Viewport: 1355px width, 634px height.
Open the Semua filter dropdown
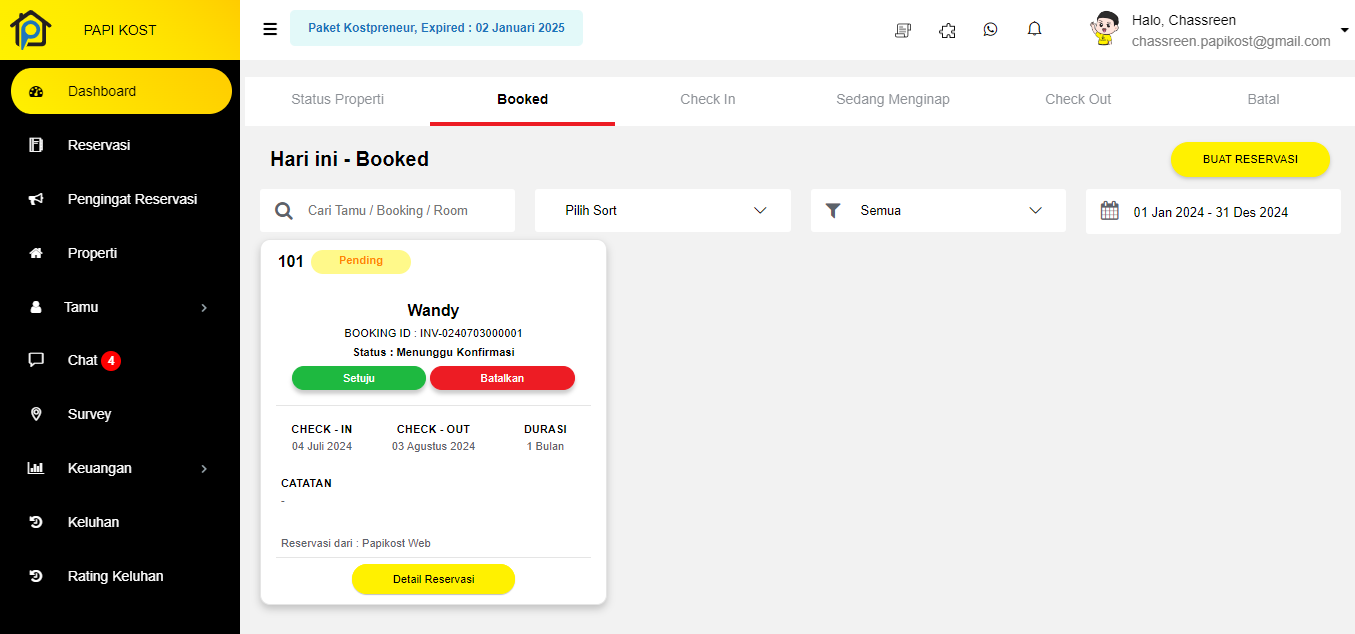coord(937,211)
